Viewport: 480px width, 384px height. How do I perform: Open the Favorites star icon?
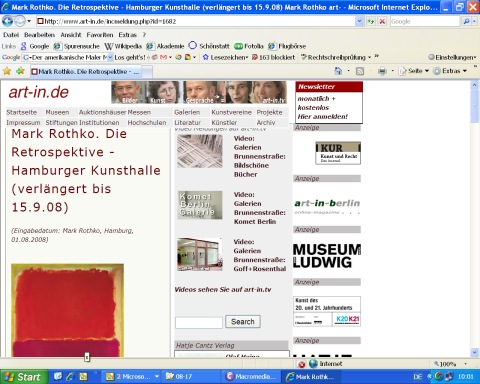click(x=7, y=71)
